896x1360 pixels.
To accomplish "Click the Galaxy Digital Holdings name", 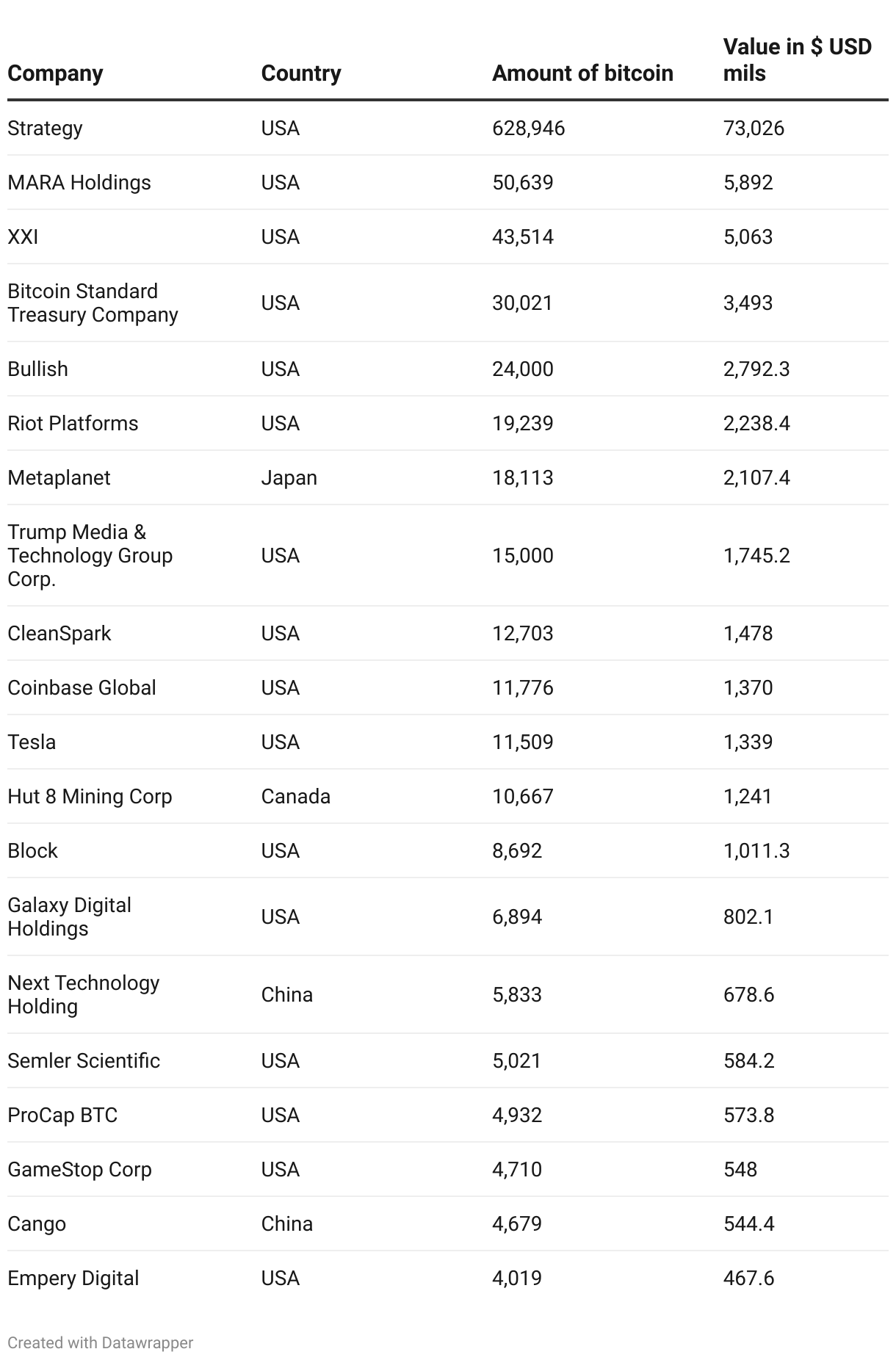I will (x=69, y=917).
